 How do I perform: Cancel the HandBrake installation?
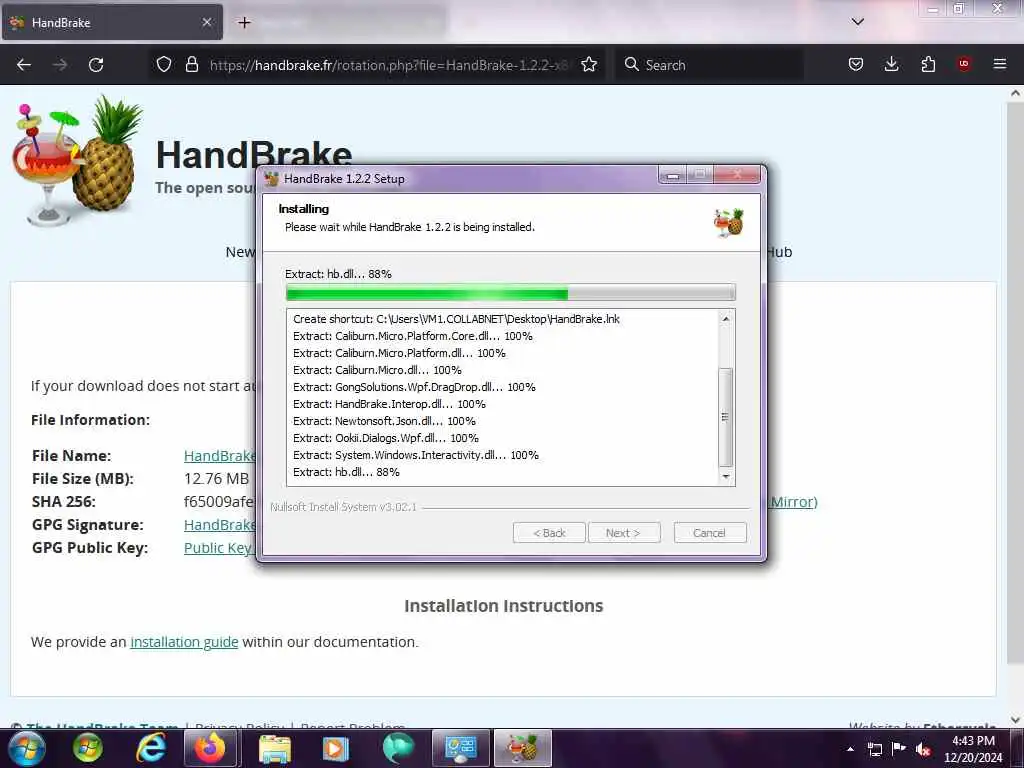tap(709, 533)
